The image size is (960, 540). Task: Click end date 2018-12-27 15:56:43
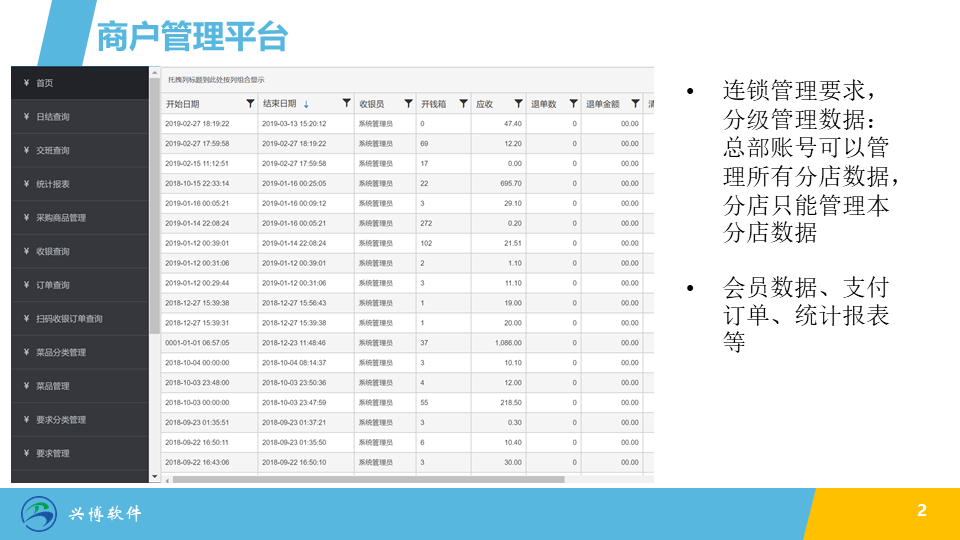pyautogui.click(x=294, y=303)
